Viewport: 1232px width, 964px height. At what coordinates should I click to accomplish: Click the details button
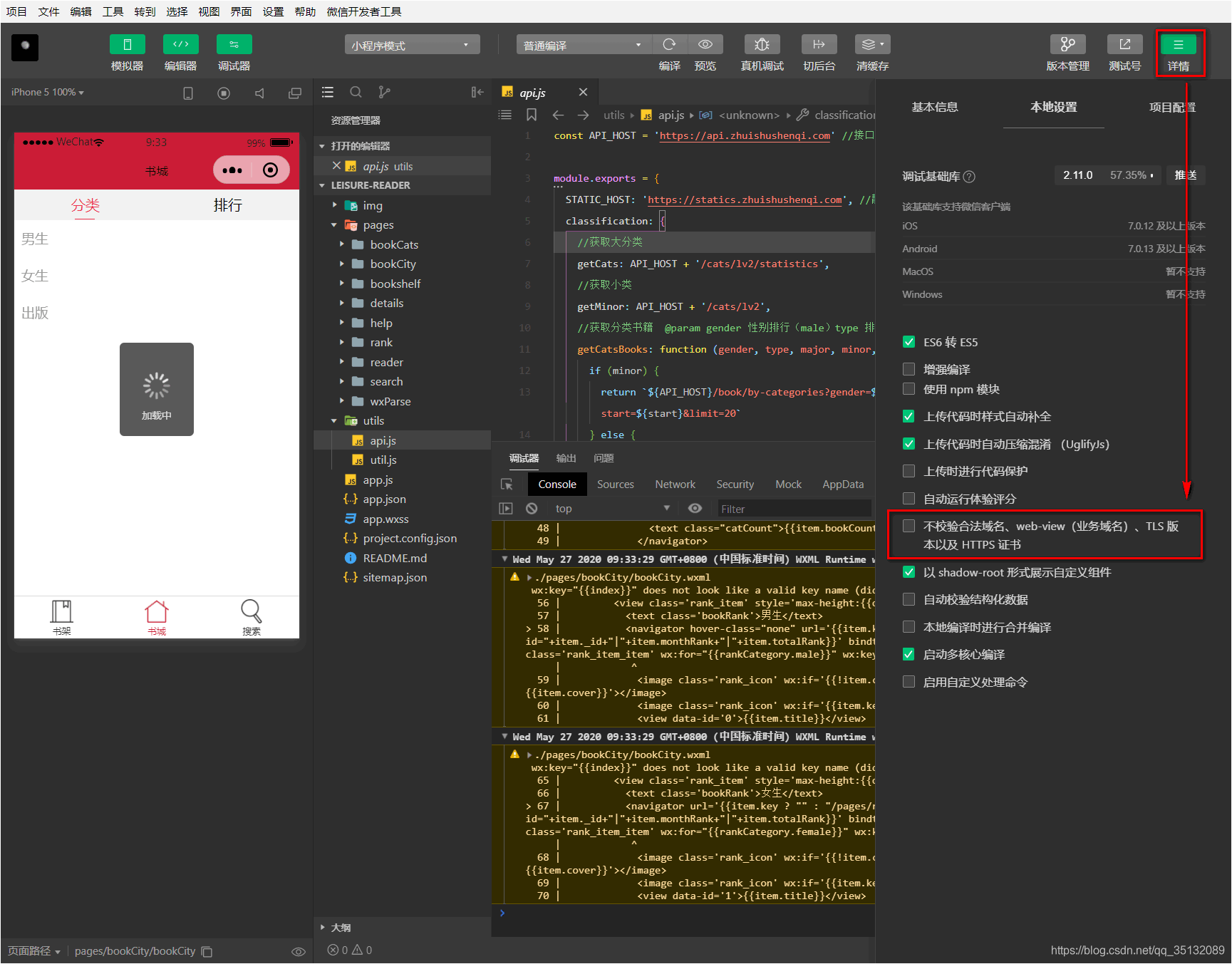pyautogui.click(x=1179, y=44)
